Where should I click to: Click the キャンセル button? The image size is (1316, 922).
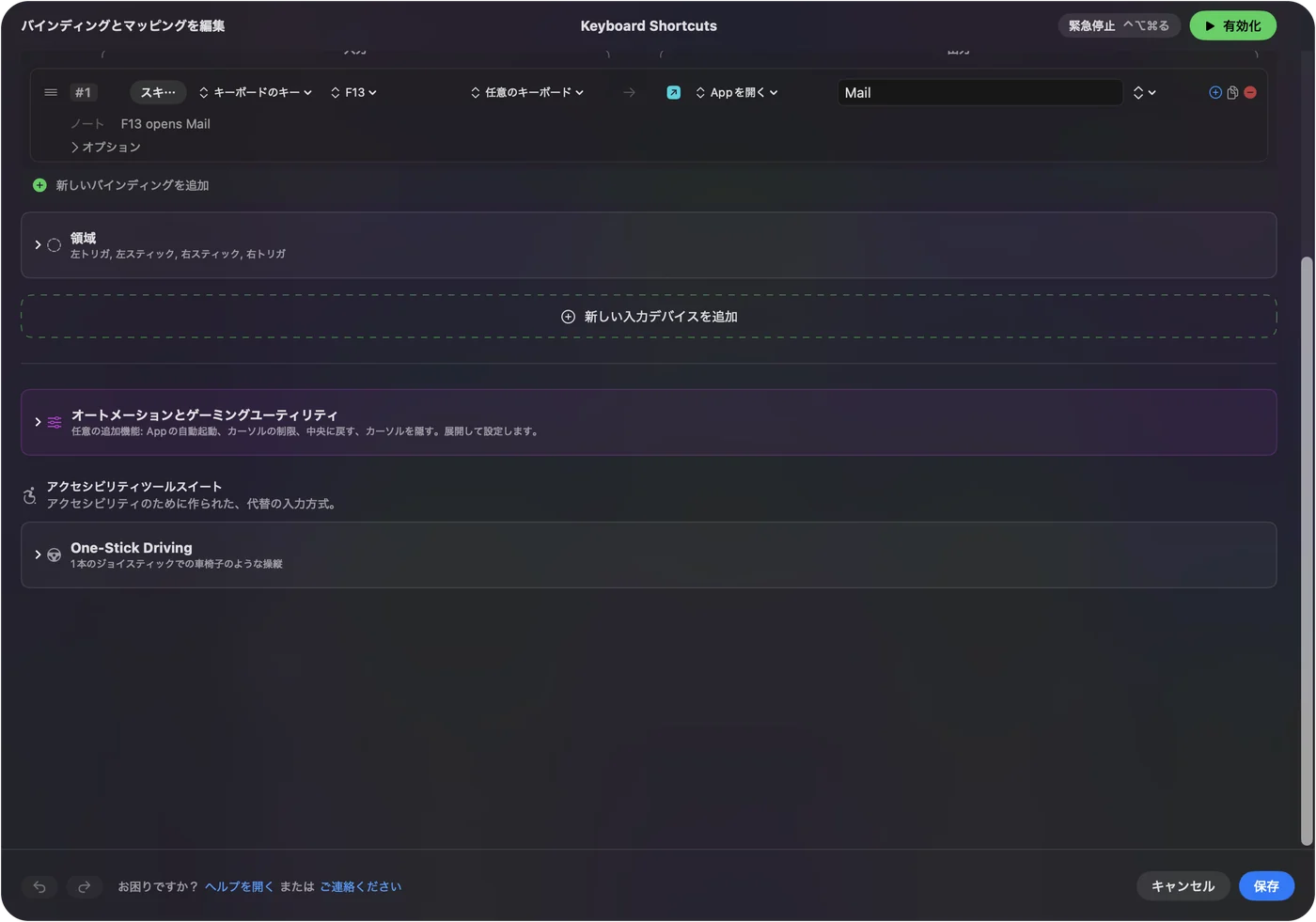(1183, 886)
